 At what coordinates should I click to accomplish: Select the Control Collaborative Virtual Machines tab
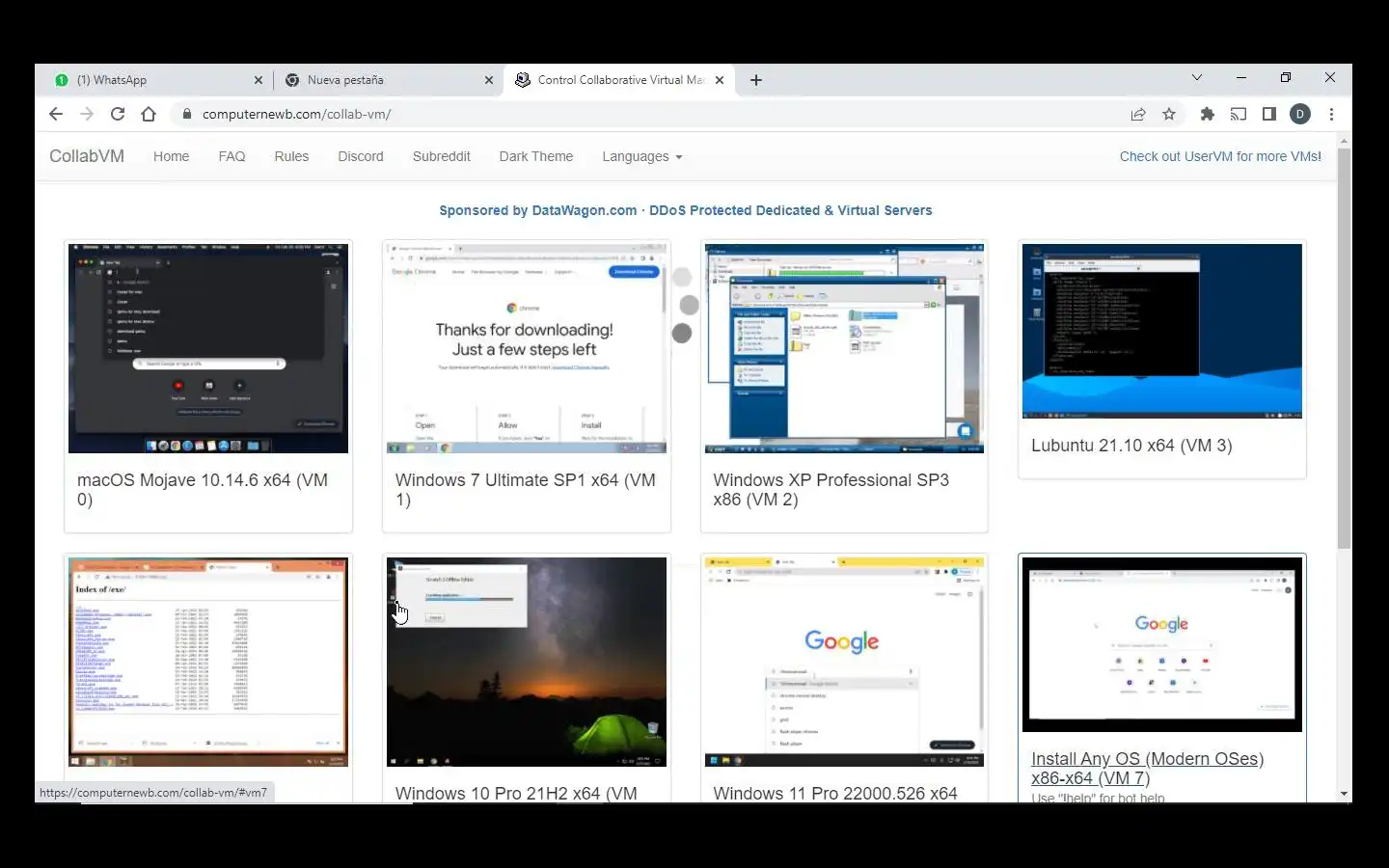click(618, 80)
